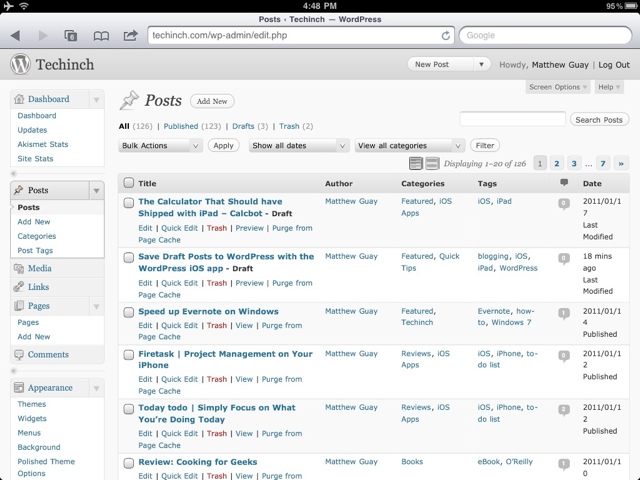This screenshot has width=640, height=480.
Task: Click the Pages sidebar icon
Action: (19, 306)
